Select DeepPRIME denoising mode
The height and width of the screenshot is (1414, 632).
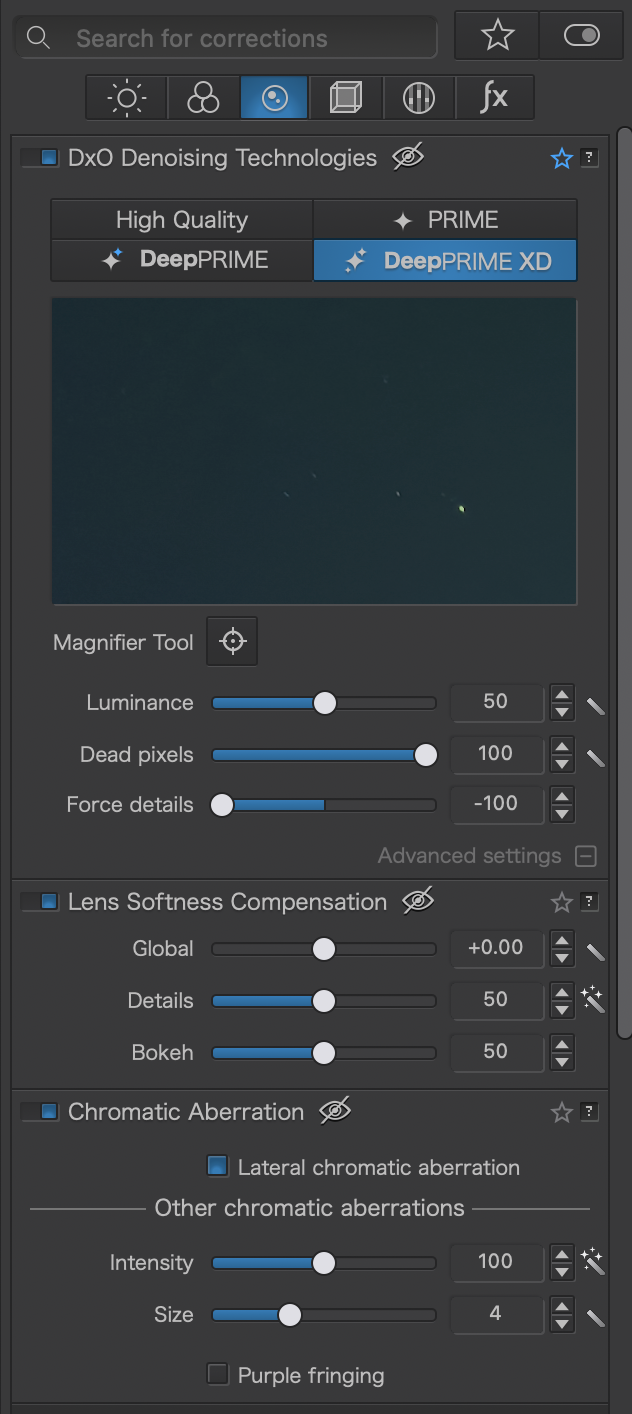click(x=182, y=260)
